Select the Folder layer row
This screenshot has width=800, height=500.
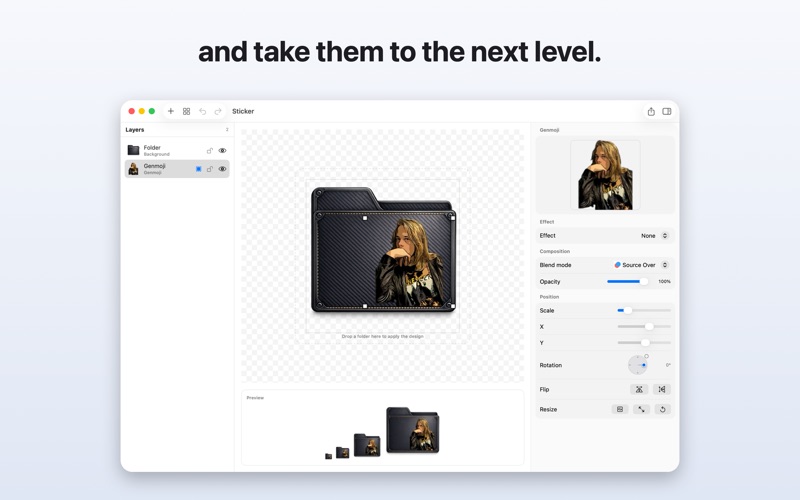pos(177,151)
